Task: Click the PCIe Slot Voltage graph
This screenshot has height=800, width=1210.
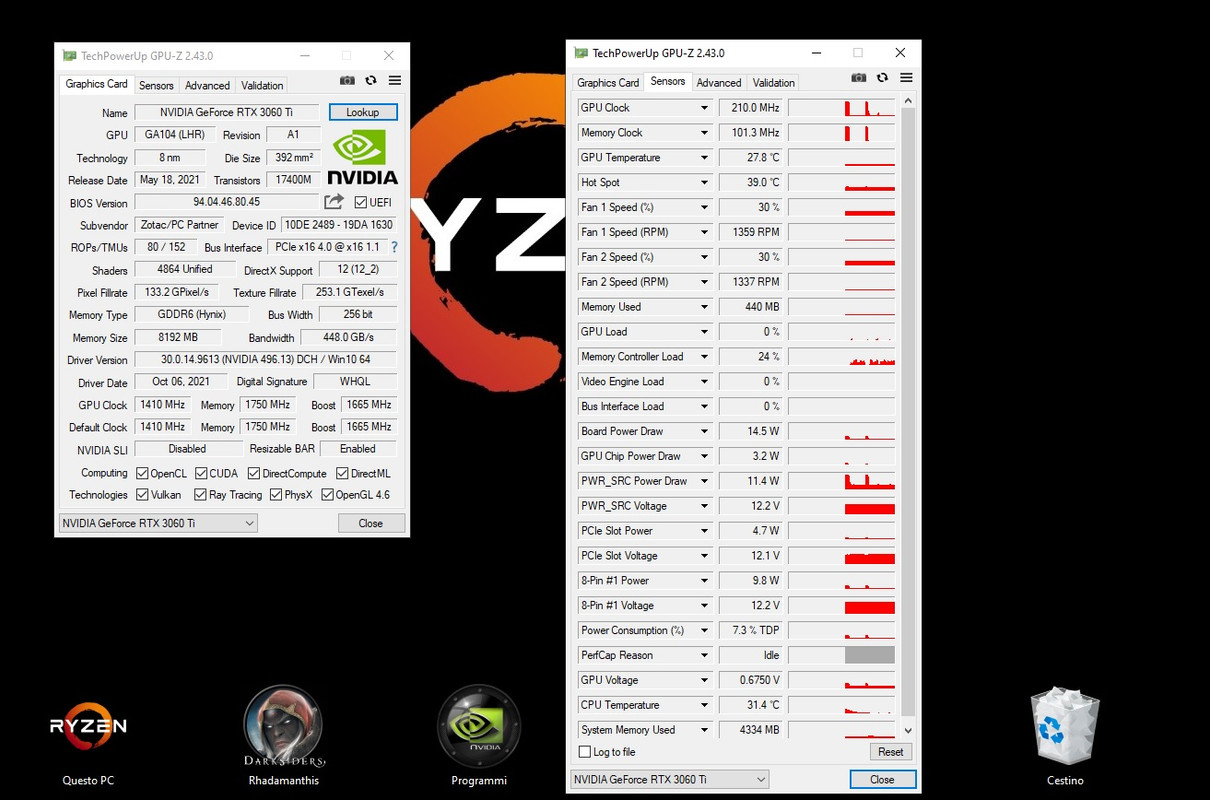Action: coord(841,556)
